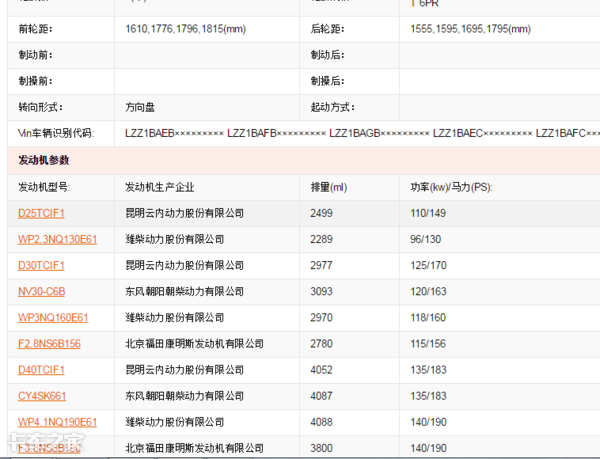Viewport: 600px width, 459px height.
Task: Click displacement value 2977
Action: pos(321,265)
